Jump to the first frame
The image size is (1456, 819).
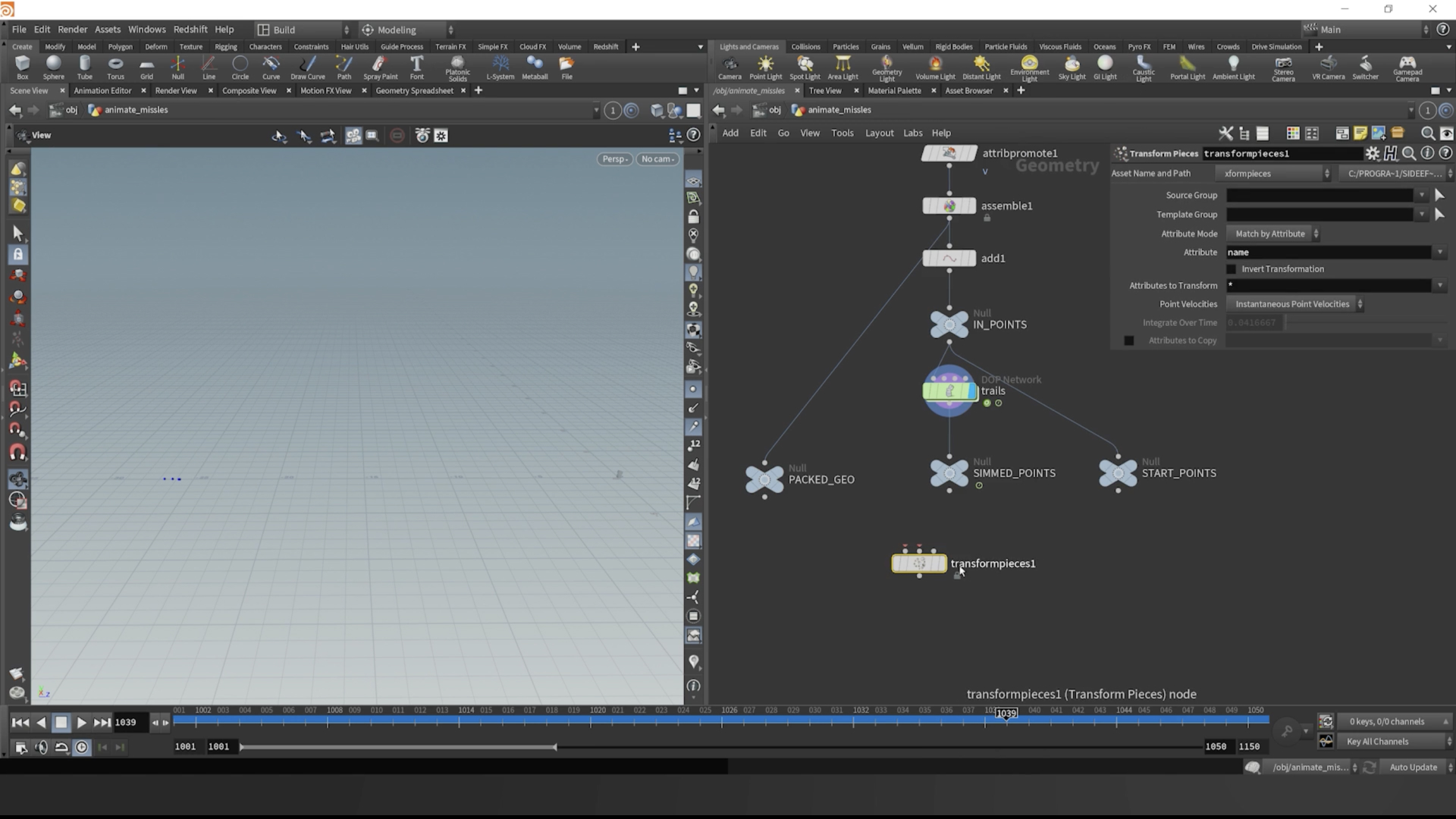click(x=20, y=723)
